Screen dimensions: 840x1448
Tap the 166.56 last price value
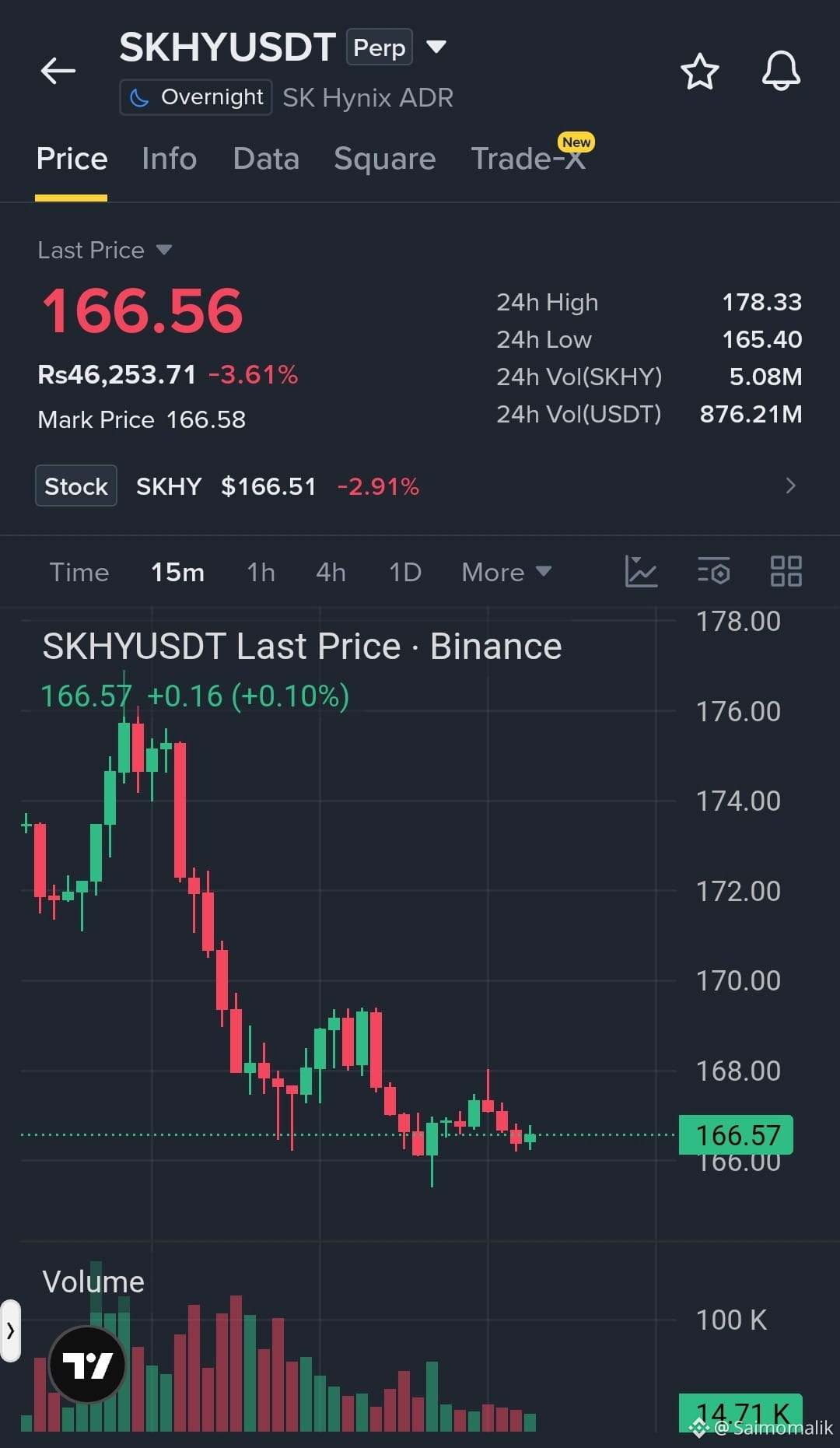tap(142, 311)
